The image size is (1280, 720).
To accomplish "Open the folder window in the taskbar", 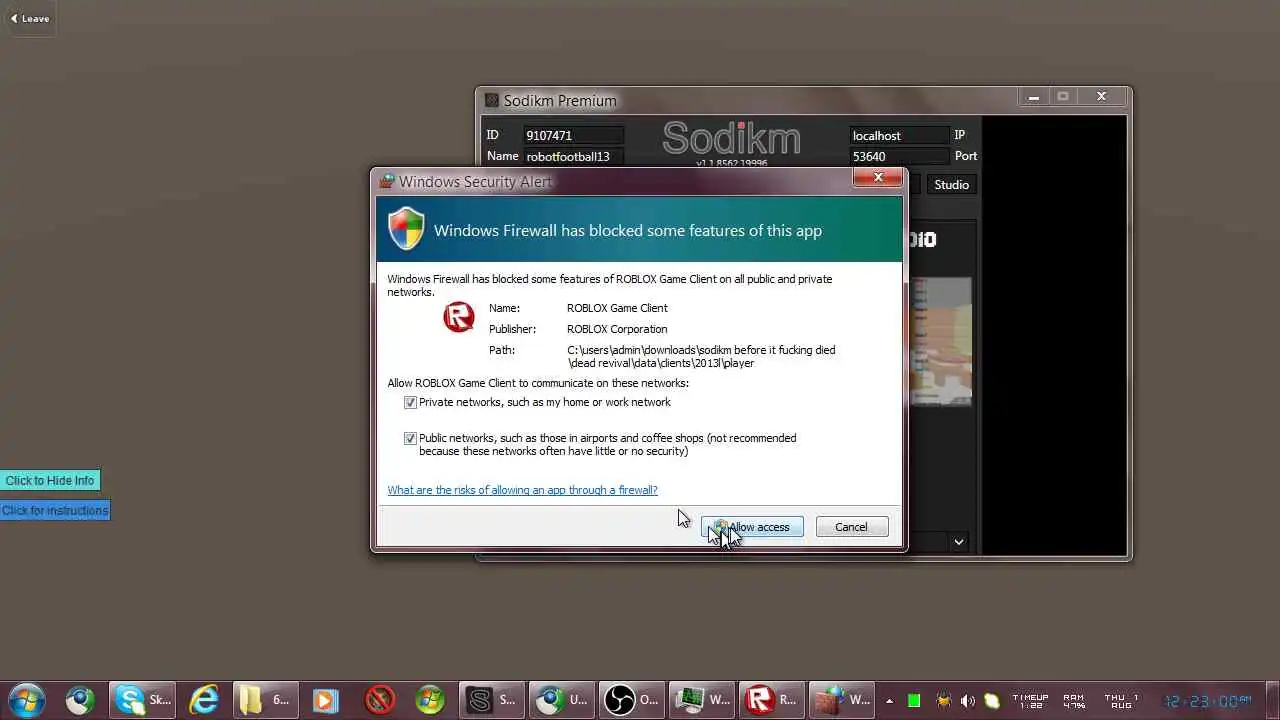I will click(265, 700).
